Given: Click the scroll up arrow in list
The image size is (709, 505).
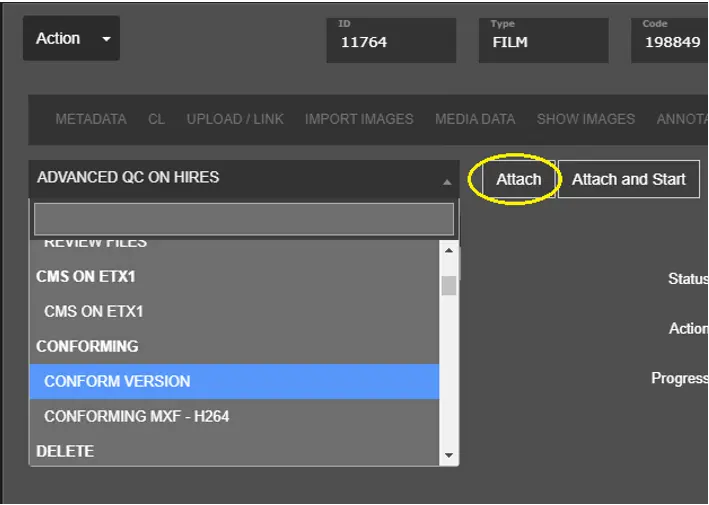Looking at the screenshot, I should pyautogui.click(x=448, y=251).
